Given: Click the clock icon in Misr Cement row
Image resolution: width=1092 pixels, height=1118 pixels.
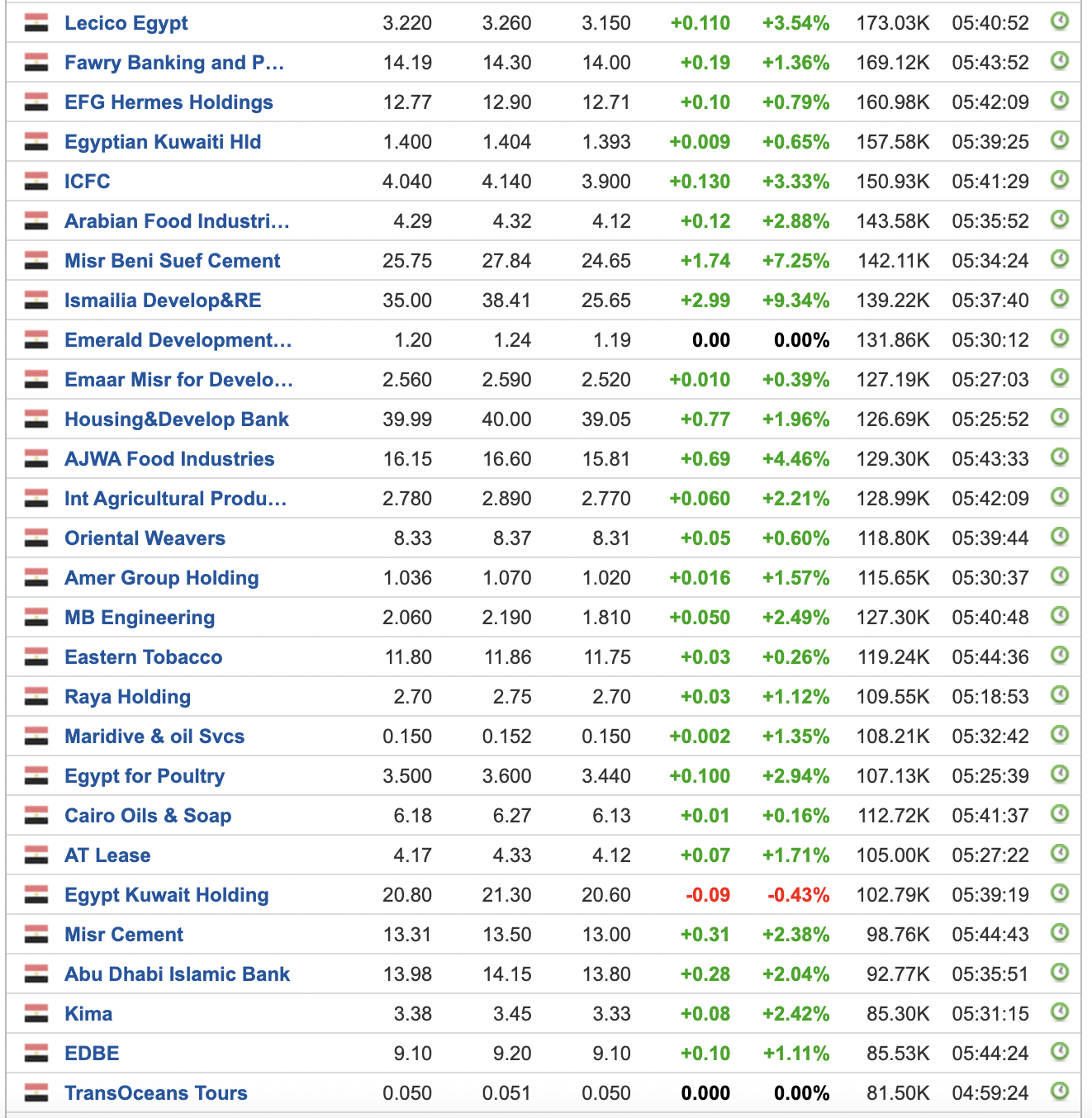Looking at the screenshot, I should click(1060, 932).
